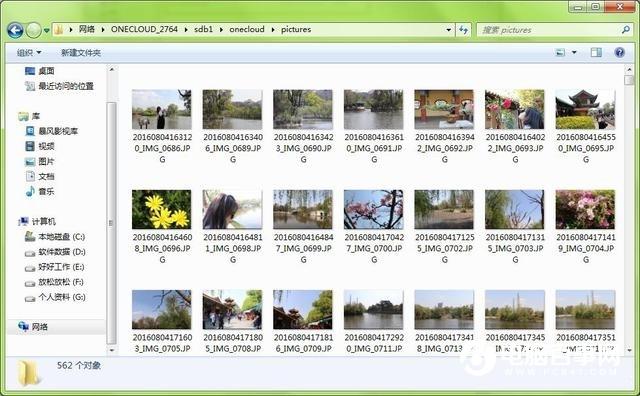This screenshot has height=396, width=640.
Task: Select 网络 in the navigation pane
Action: click(x=33, y=327)
